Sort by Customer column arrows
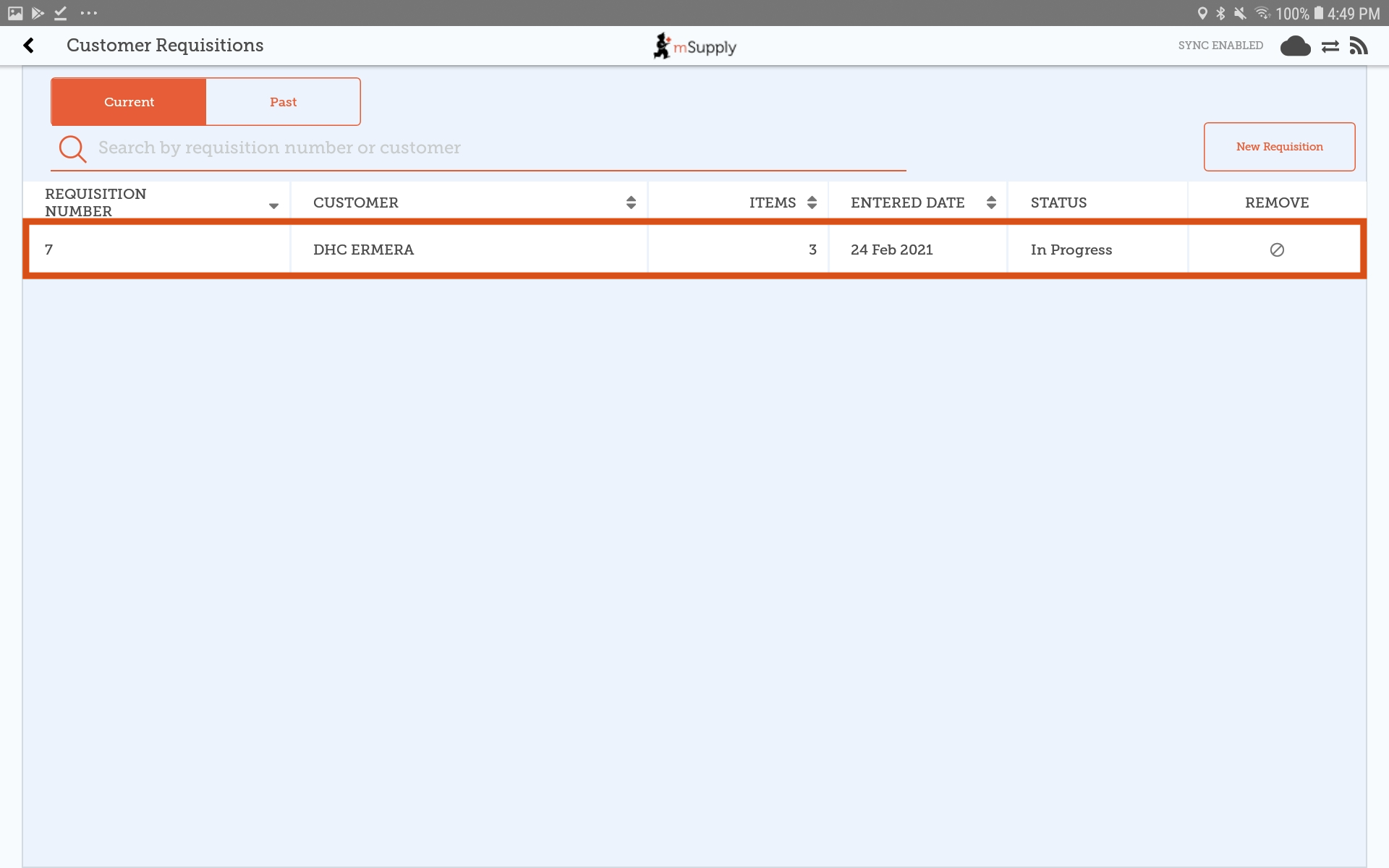This screenshot has width=1389, height=868. coord(631,203)
